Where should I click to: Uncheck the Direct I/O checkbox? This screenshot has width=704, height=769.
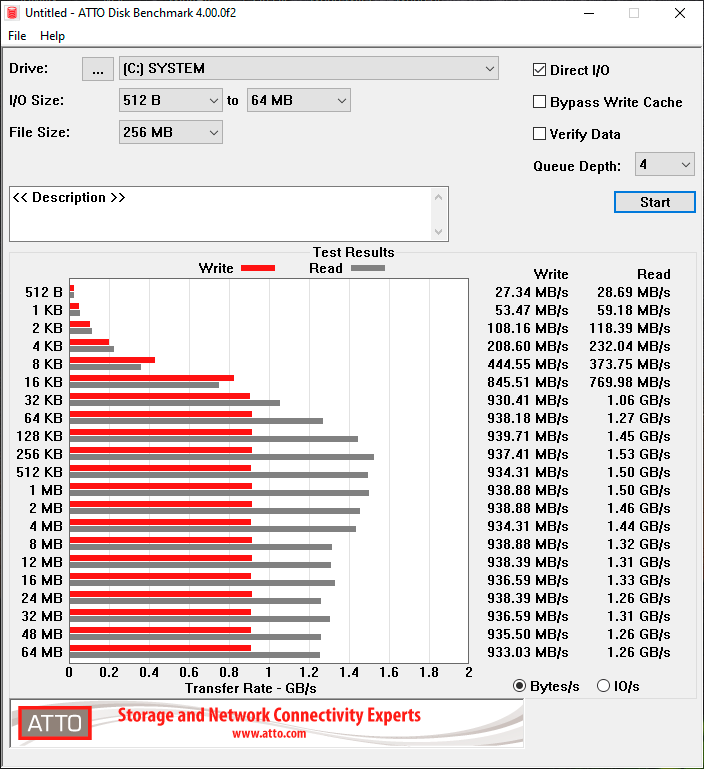[539, 70]
